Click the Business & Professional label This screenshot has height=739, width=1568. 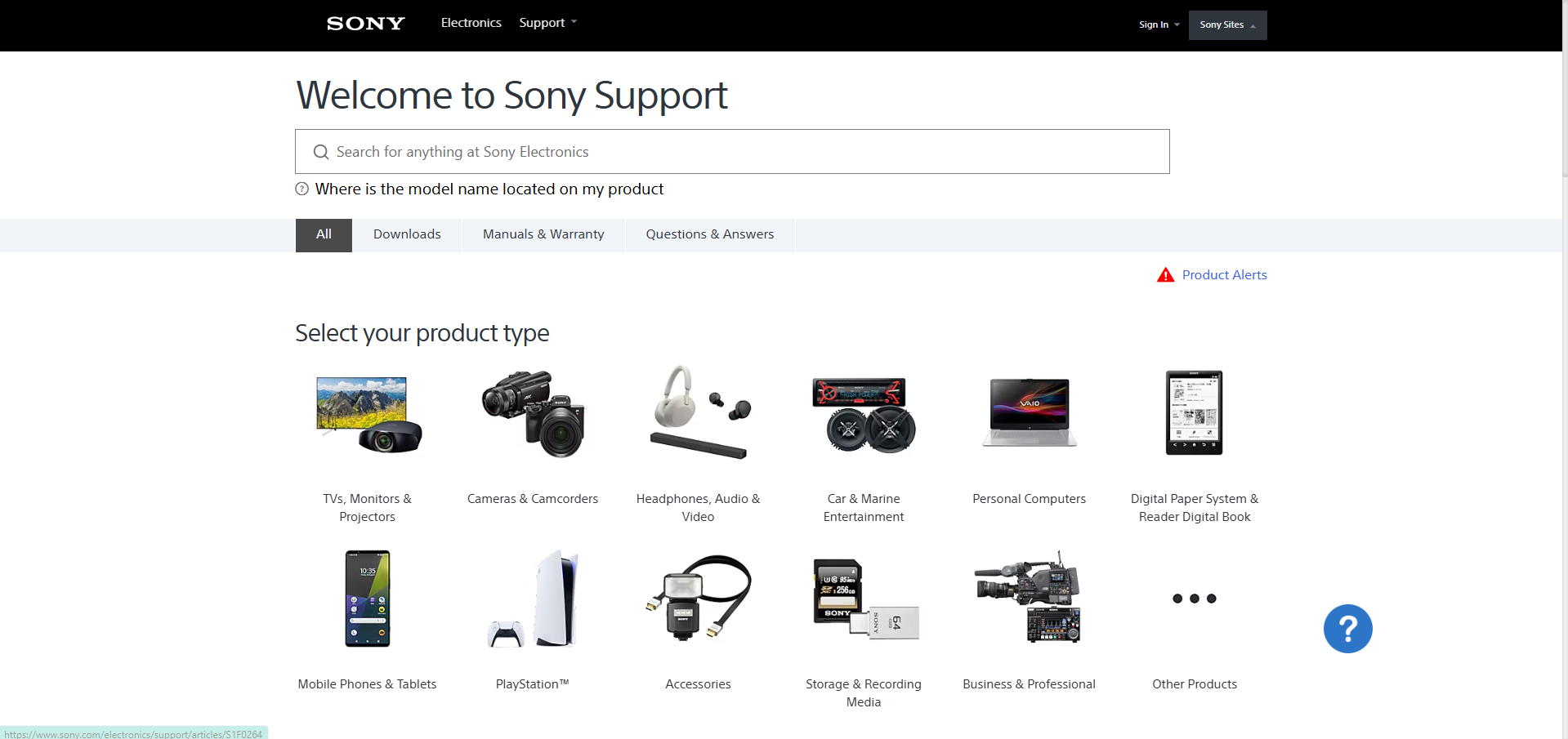(x=1029, y=684)
